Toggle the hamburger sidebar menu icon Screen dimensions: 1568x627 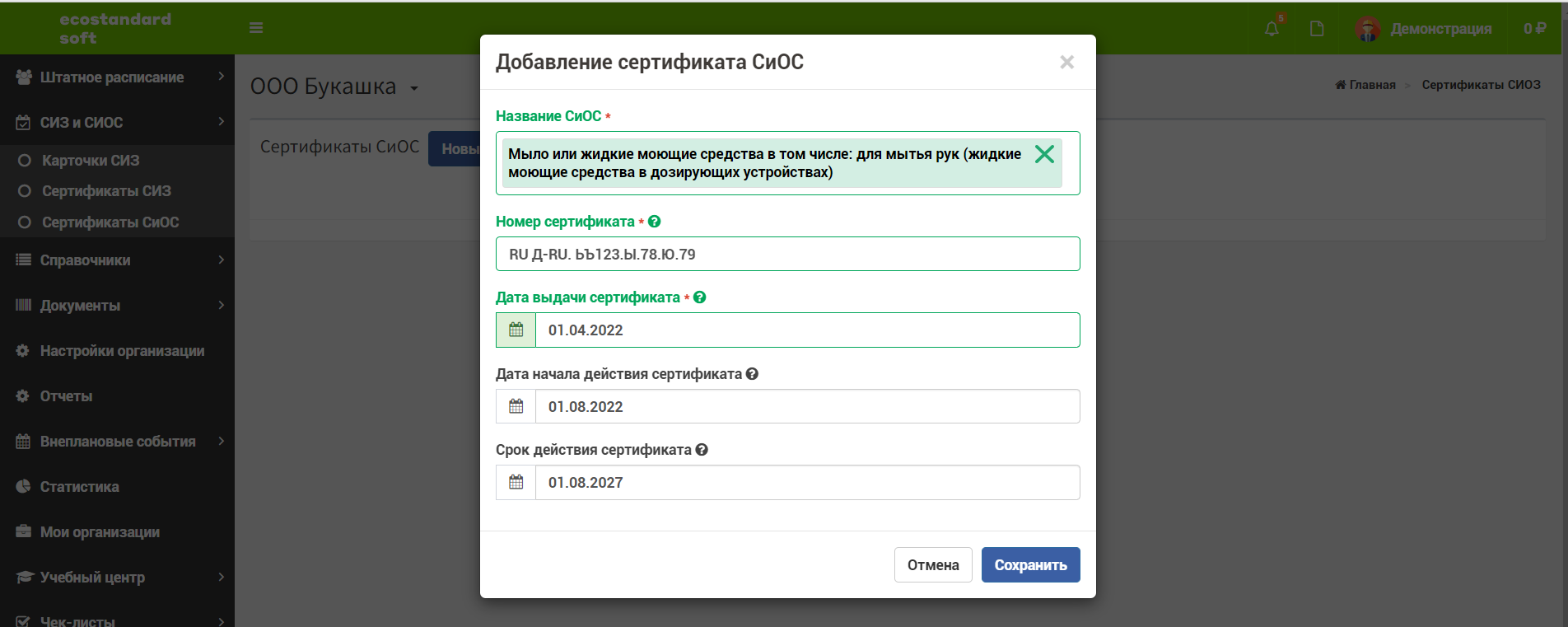coord(256,28)
